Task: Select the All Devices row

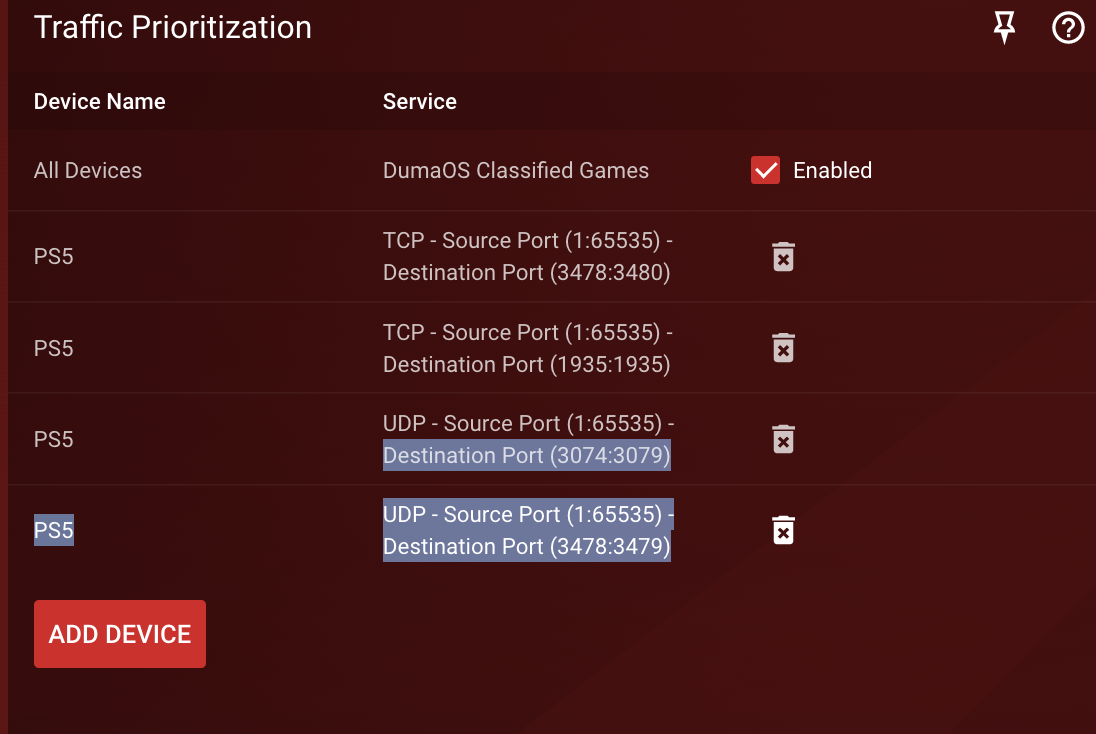Action: click(88, 170)
